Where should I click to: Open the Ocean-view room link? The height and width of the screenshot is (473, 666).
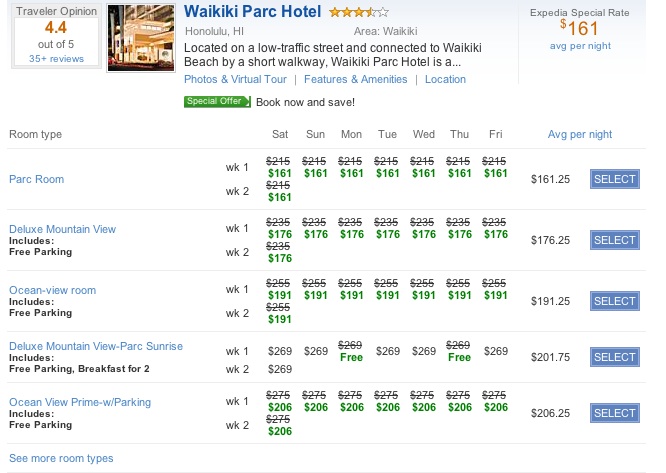coord(53,290)
